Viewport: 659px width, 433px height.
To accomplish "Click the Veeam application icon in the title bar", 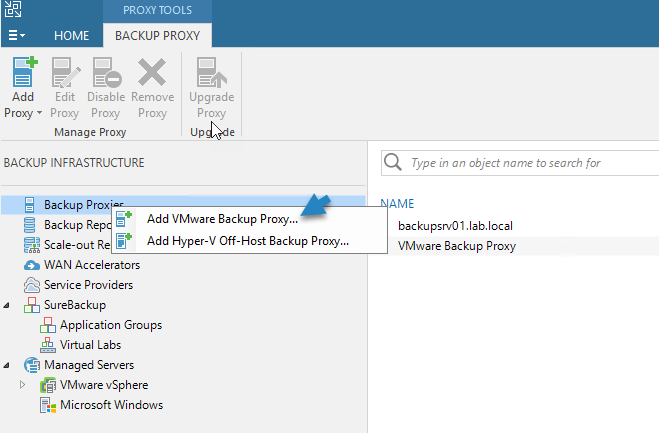I will (x=13, y=9).
